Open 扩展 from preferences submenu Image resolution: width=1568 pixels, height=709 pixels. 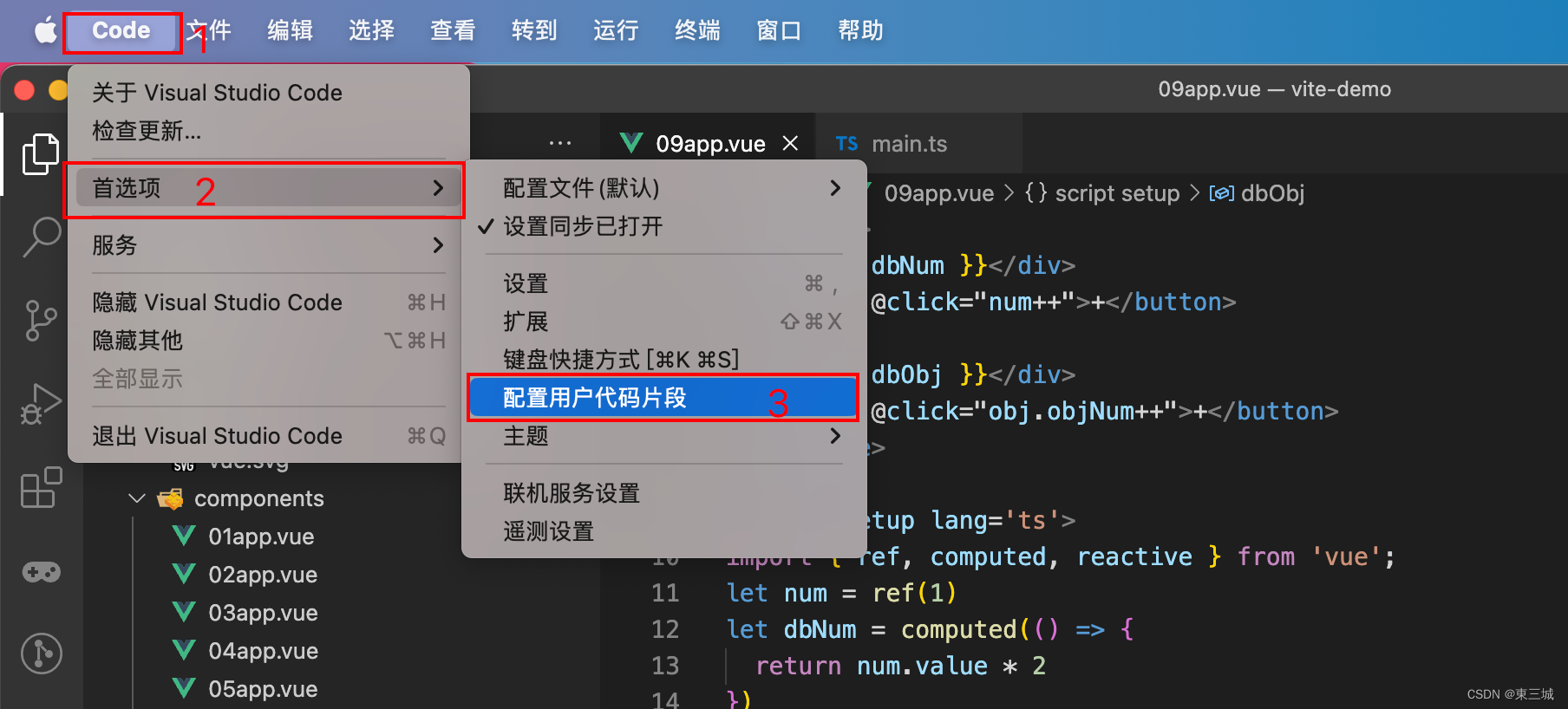tap(664, 322)
